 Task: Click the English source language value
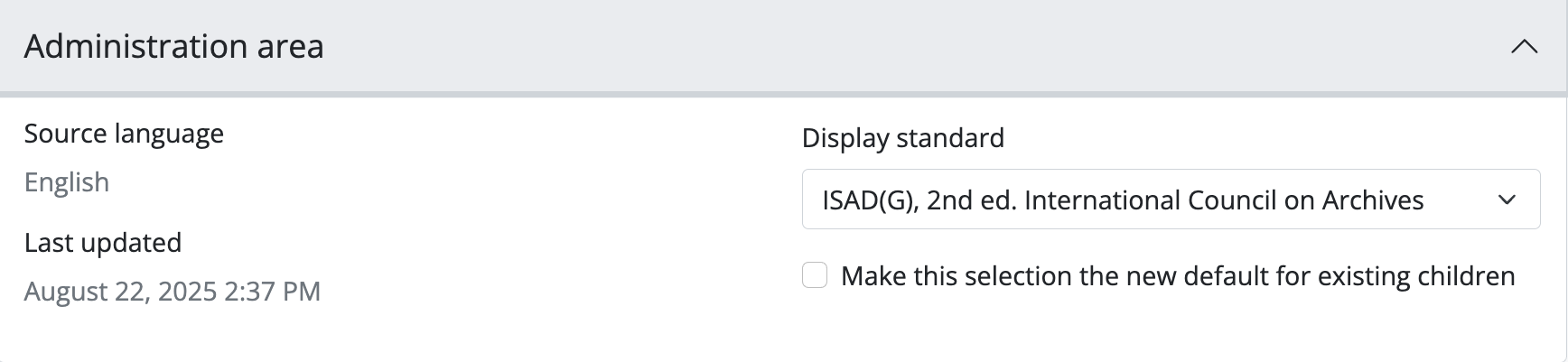click(x=67, y=182)
